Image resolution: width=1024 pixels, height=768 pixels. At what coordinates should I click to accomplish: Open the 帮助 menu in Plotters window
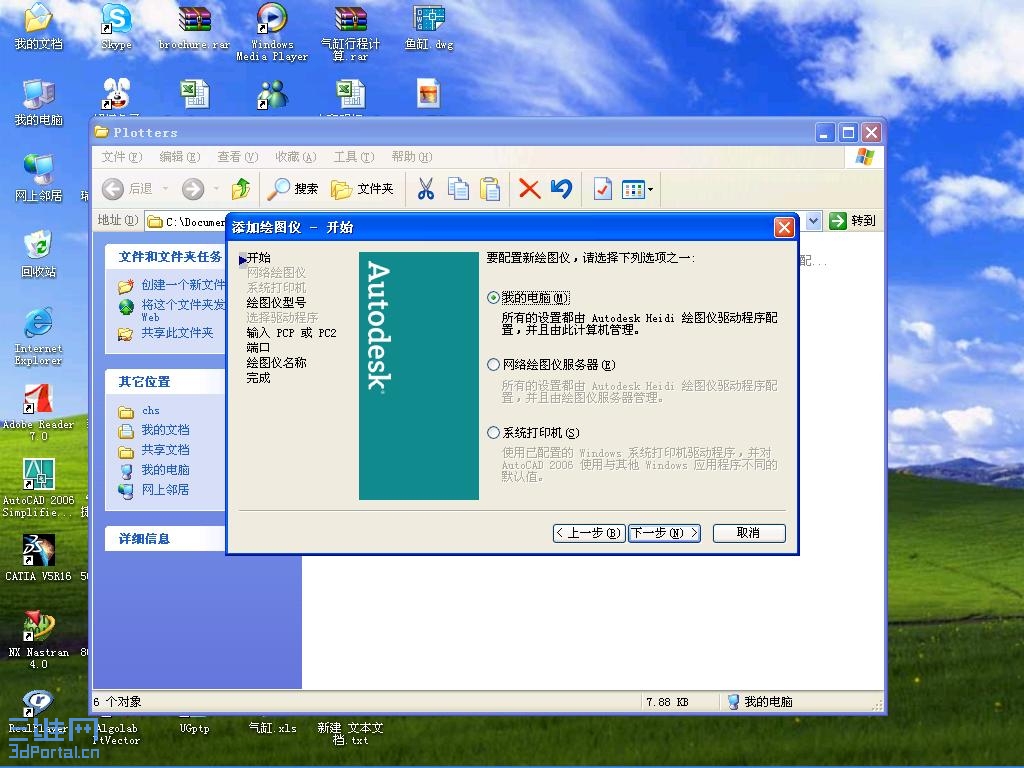tap(412, 157)
